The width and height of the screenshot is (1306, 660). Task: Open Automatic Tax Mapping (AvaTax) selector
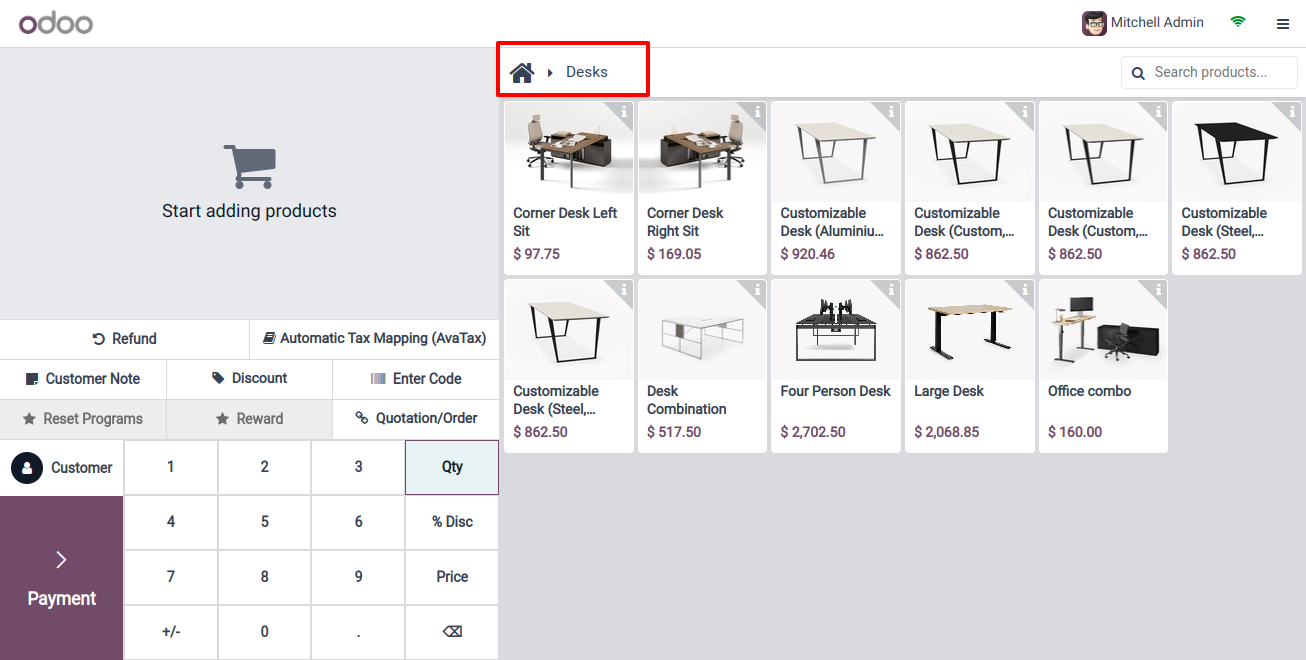[374, 339]
